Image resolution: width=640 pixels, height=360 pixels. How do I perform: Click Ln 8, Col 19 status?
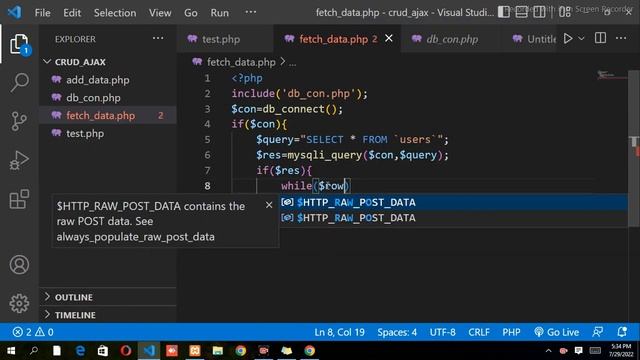point(339,332)
